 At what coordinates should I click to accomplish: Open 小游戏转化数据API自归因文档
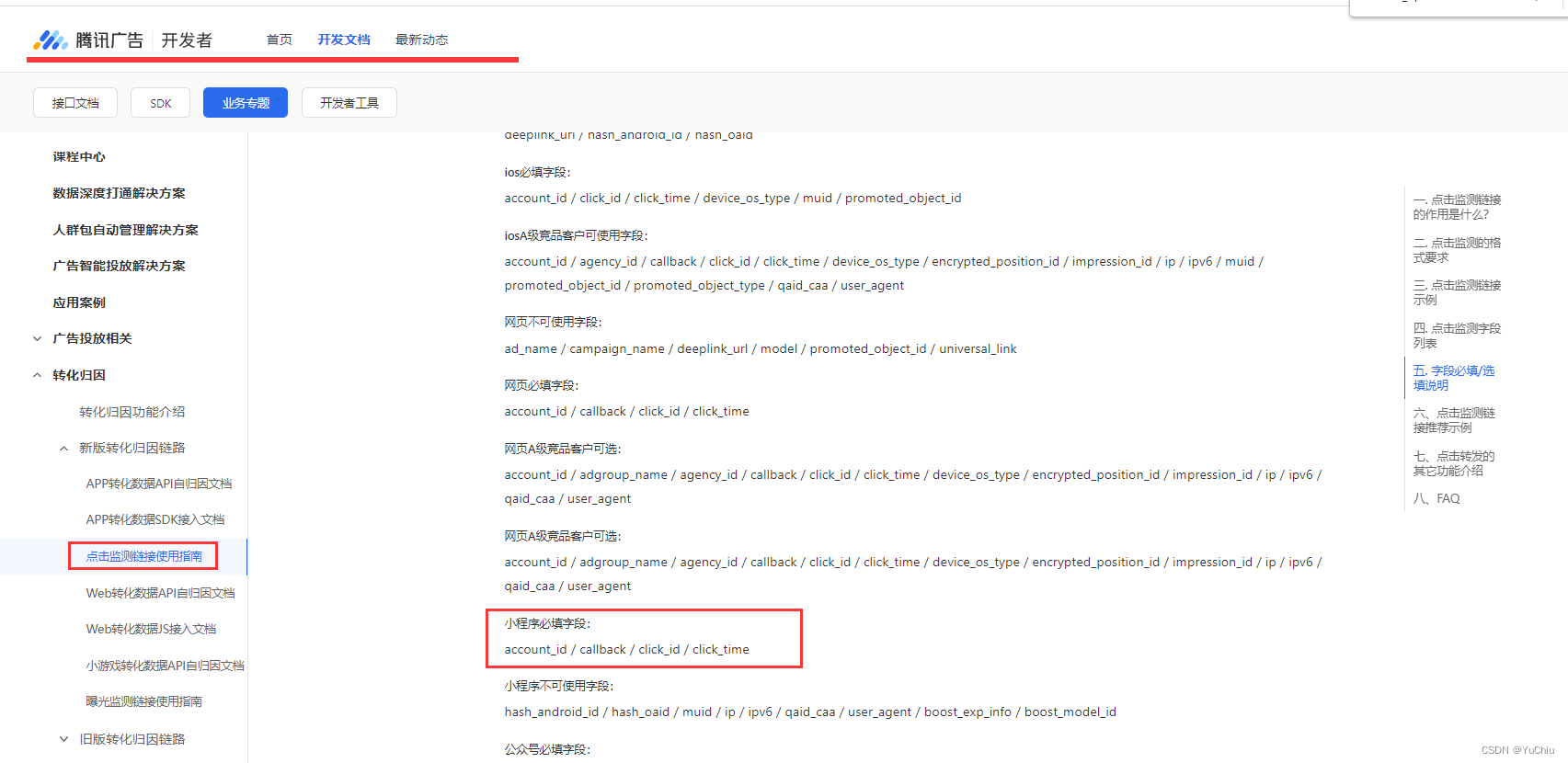click(x=166, y=666)
